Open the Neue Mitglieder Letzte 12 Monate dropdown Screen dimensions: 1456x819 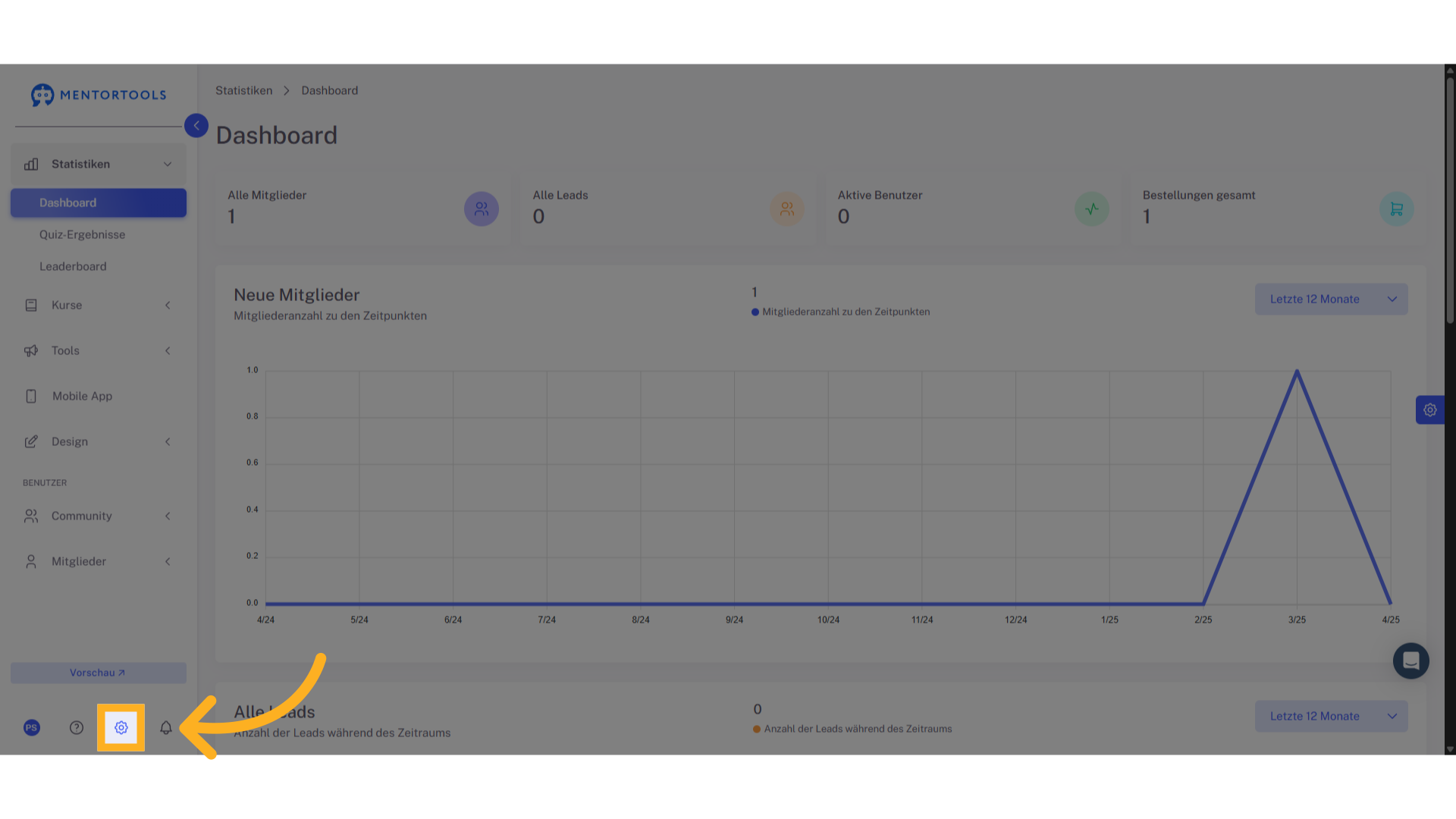point(1332,300)
